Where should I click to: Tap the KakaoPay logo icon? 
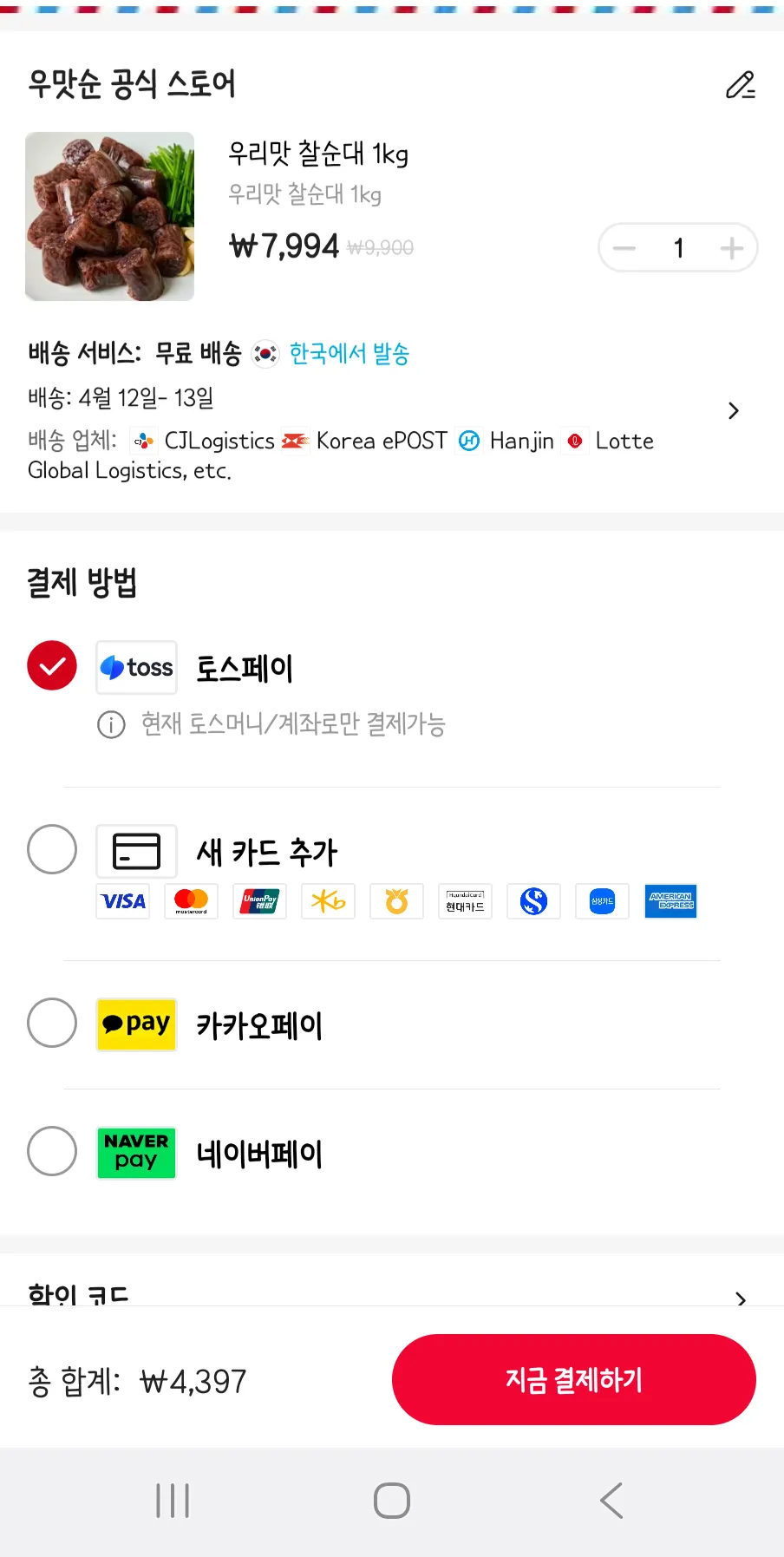136,1024
